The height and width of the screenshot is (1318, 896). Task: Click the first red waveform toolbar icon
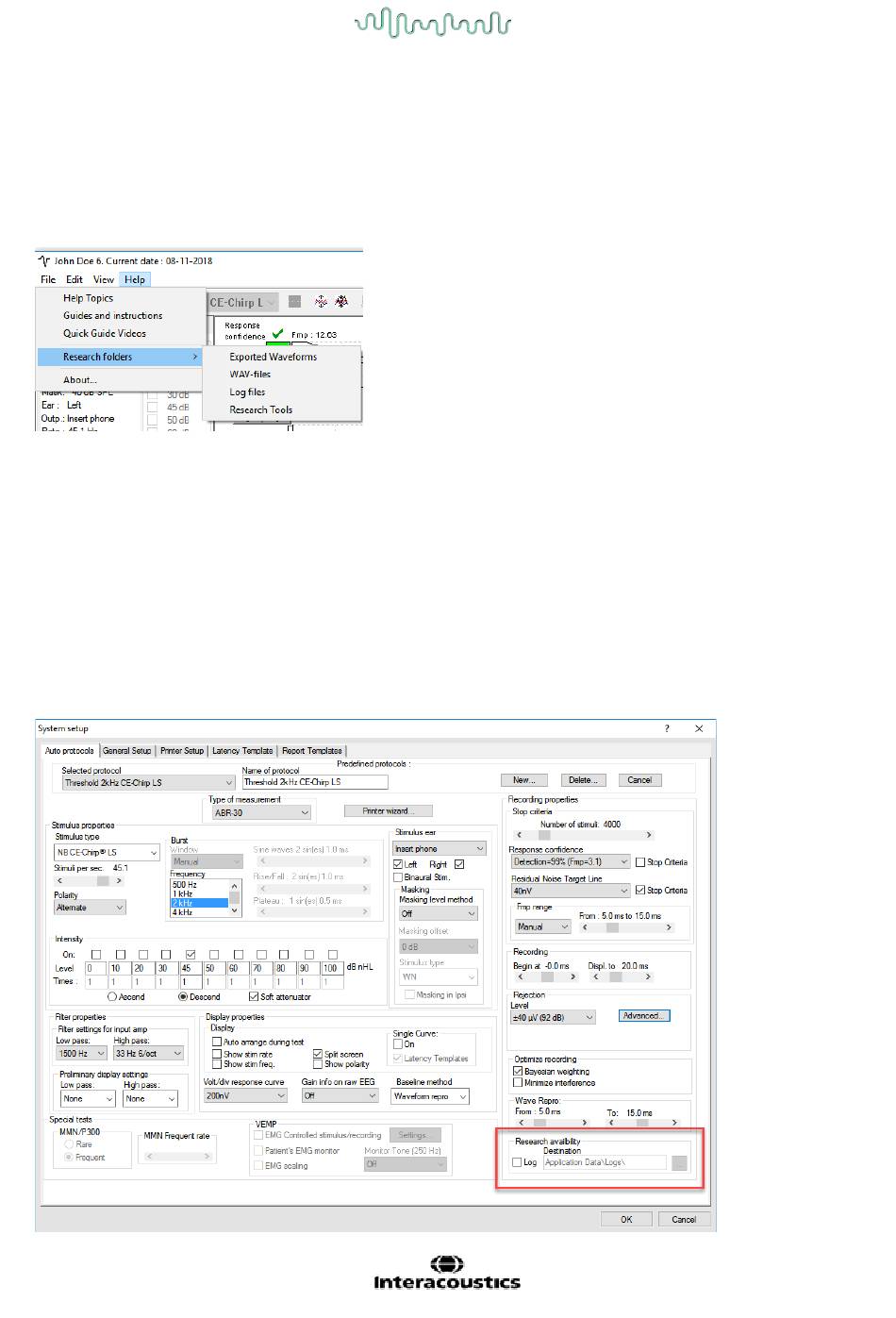(x=321, y=302)
